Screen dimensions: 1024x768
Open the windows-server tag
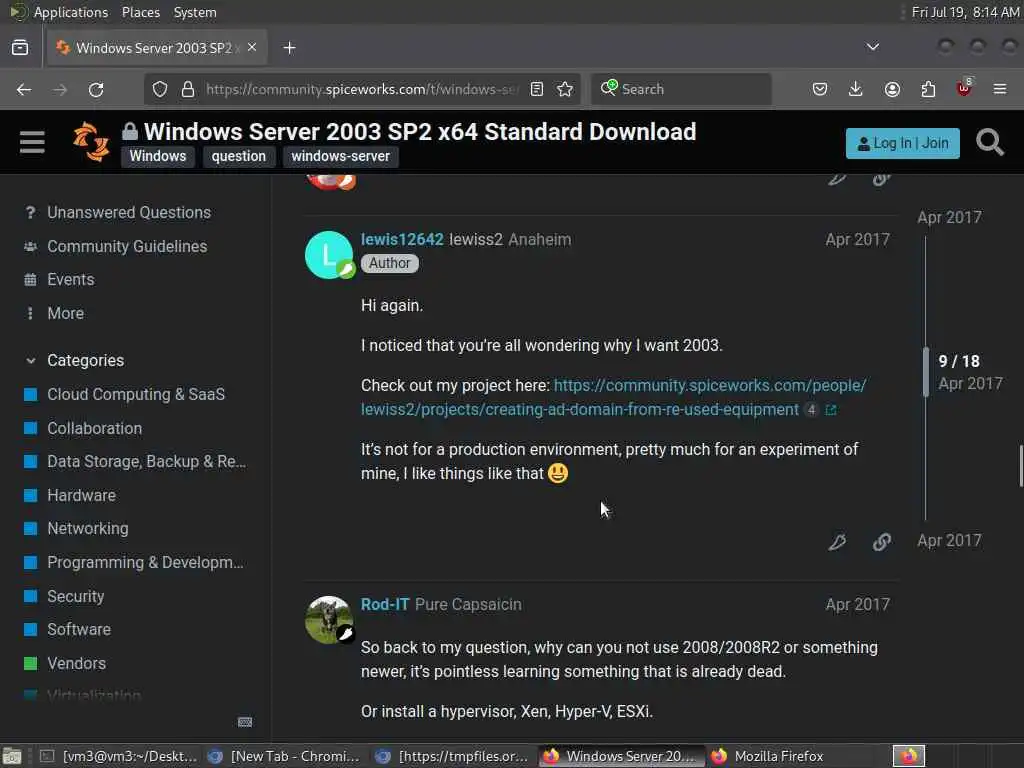[x=340, y=156]
